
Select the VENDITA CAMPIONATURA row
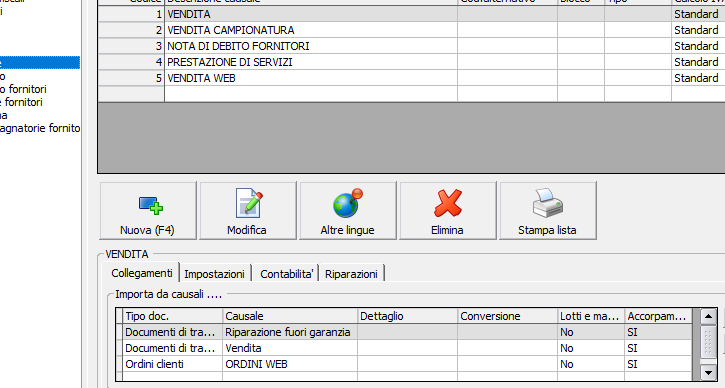coord(412,30)
